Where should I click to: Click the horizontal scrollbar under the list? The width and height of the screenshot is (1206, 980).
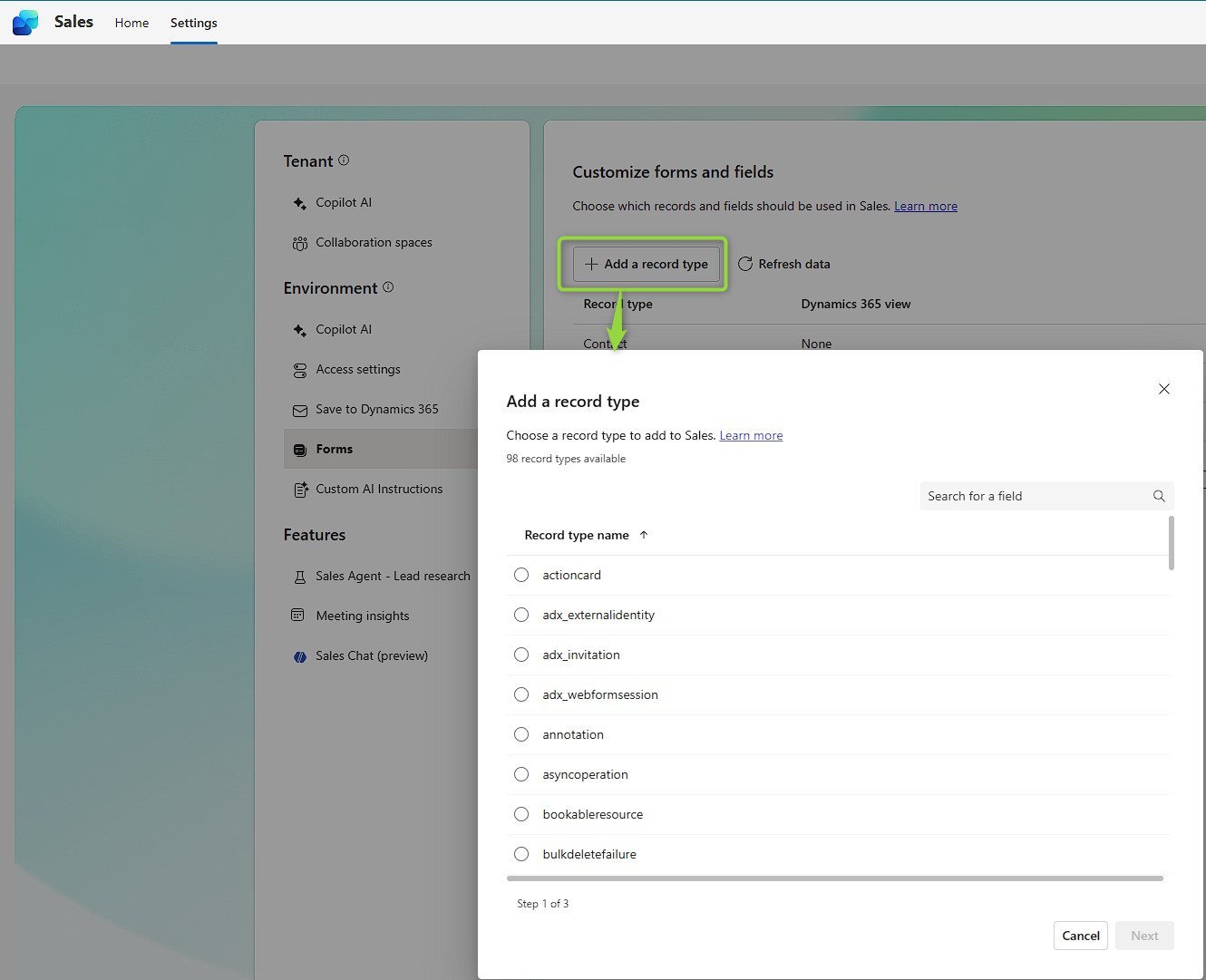(834, 878)
